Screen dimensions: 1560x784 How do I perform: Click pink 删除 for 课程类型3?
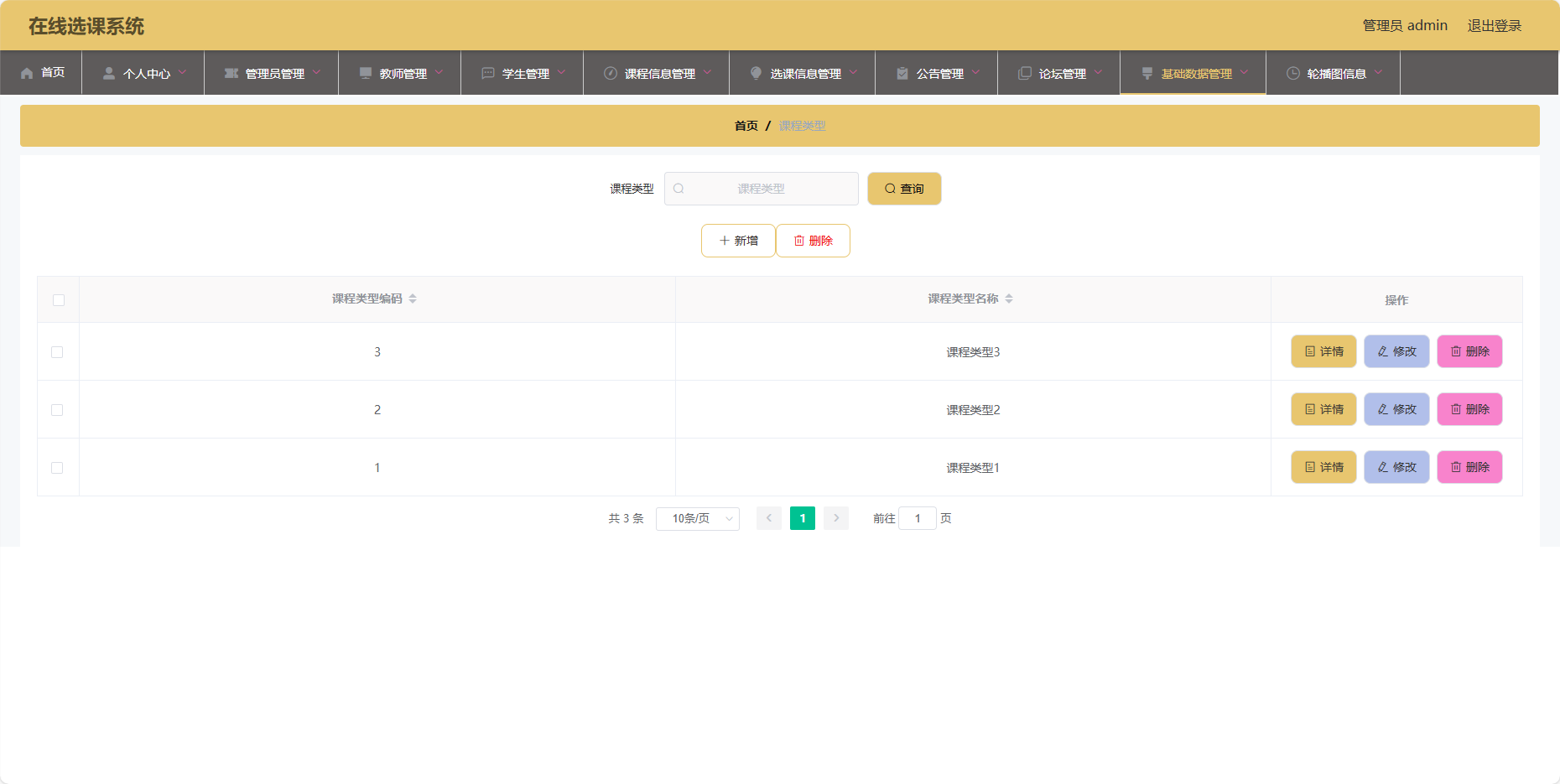[x=1469, y=351]
